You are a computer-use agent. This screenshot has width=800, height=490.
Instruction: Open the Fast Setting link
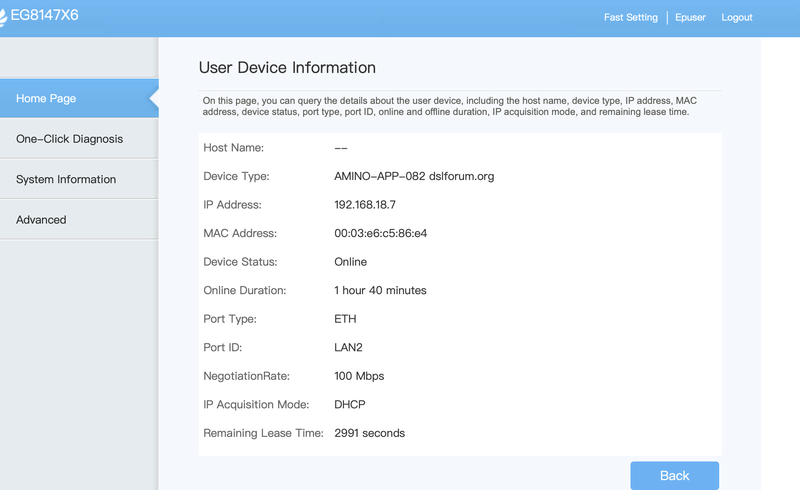tap(630, 17)
